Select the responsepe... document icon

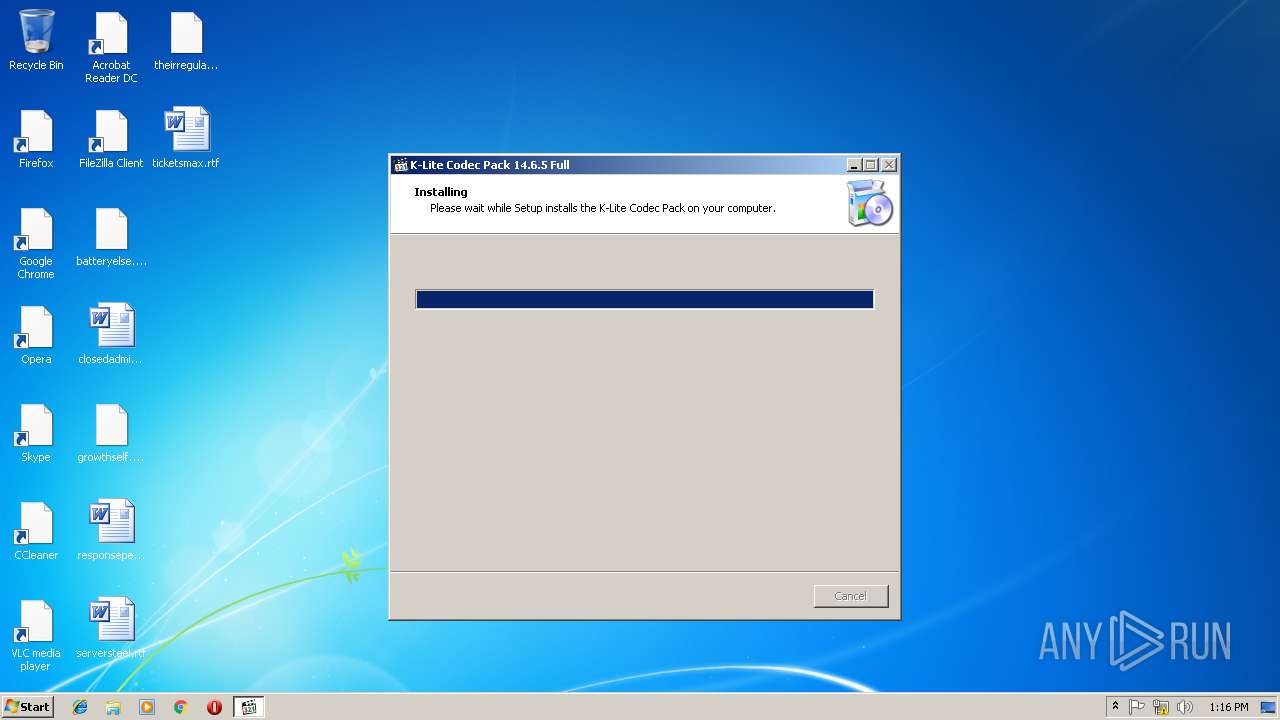click(x=111, y=531)
